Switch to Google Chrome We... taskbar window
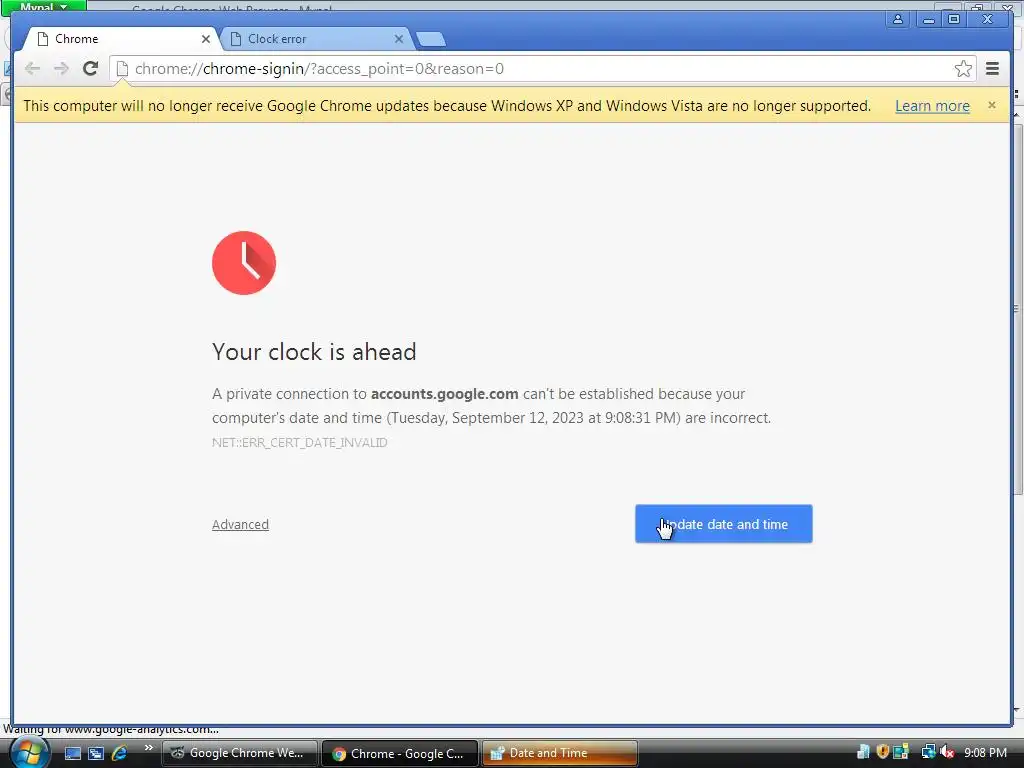Screen dimensions: 1024x768 (239, 753)
